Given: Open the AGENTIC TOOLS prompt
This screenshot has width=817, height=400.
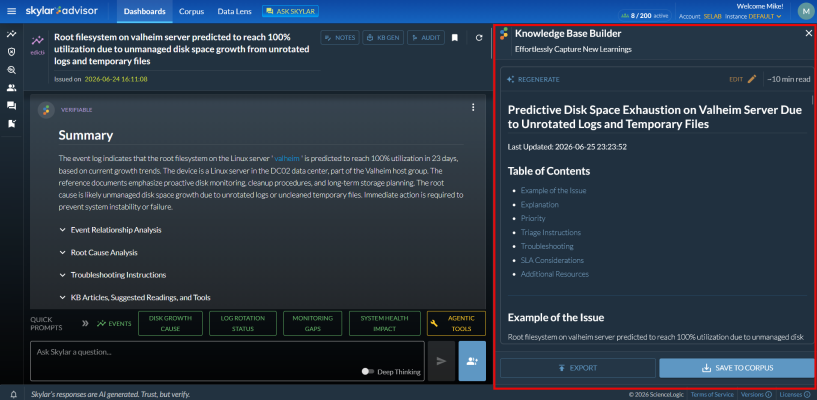Looking at the screenshot, I should pyautogui.click(x=456, y=323).
